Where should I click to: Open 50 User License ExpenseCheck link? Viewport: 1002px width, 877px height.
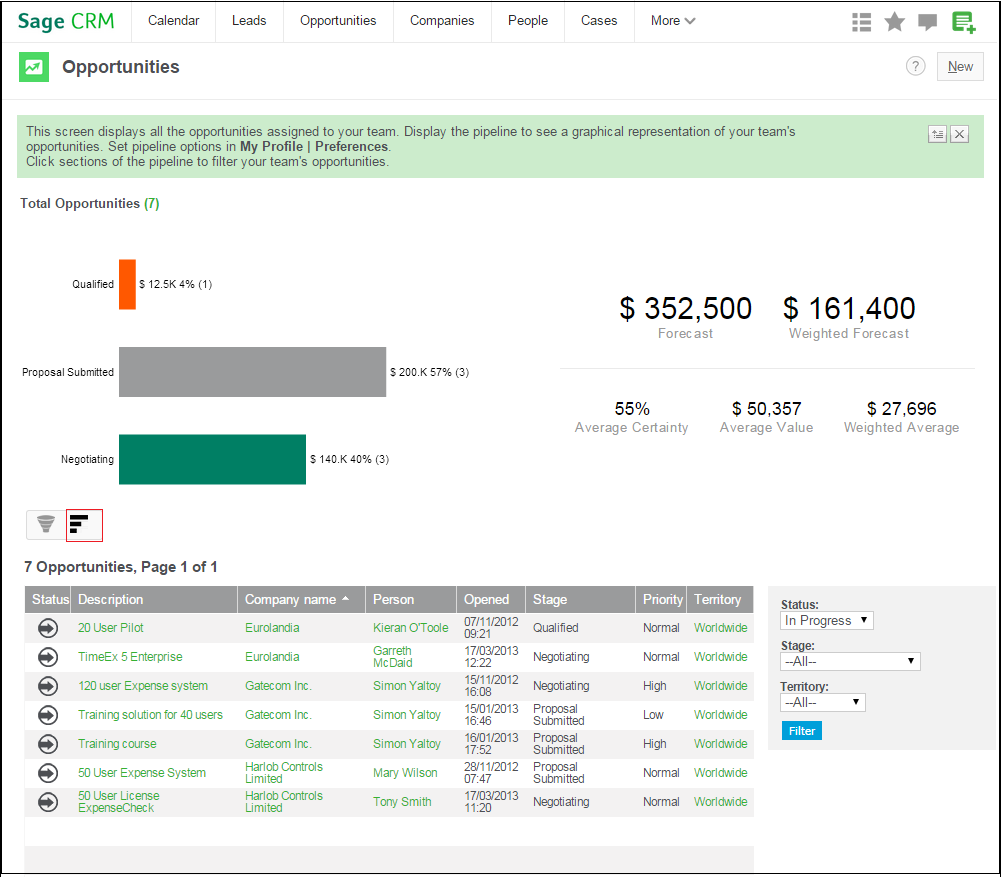(119, 802)
